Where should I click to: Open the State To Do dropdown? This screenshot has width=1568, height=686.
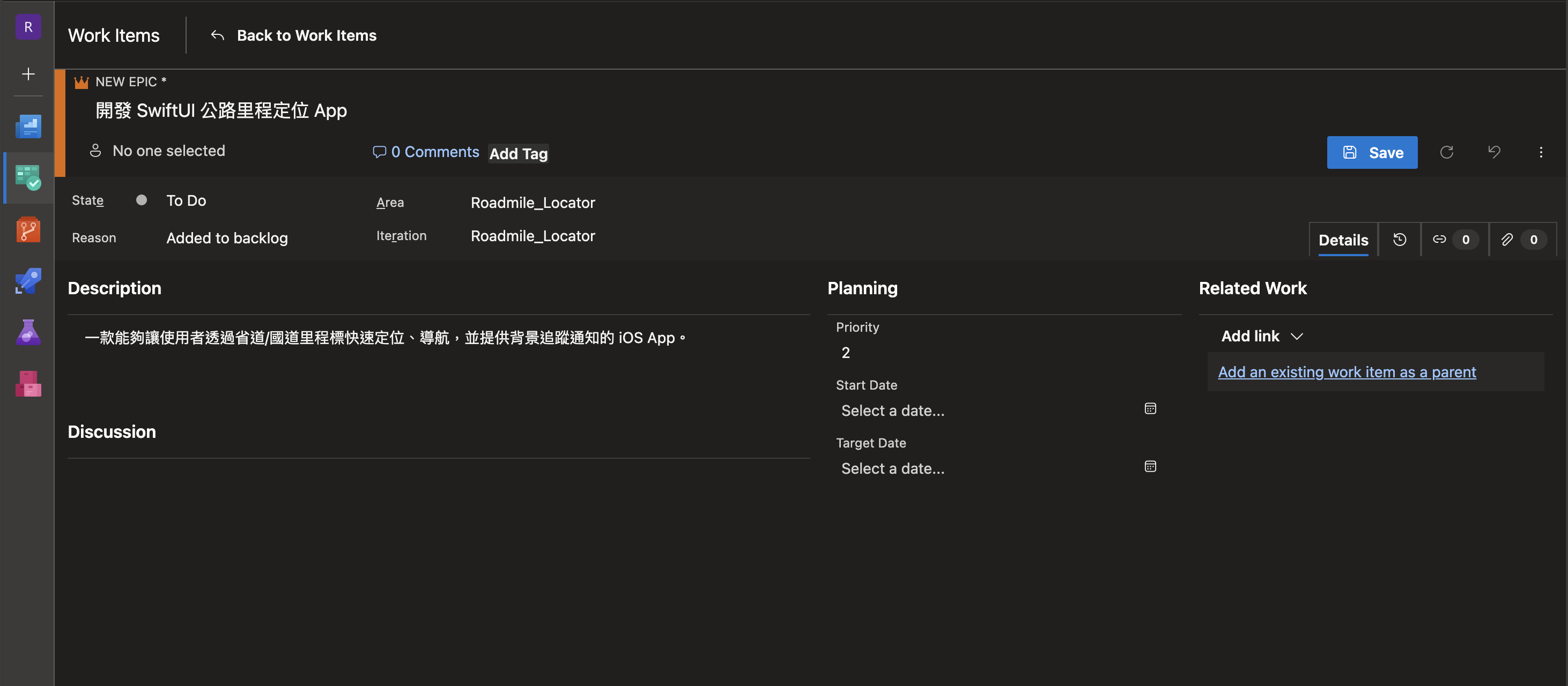coord(186,200)
